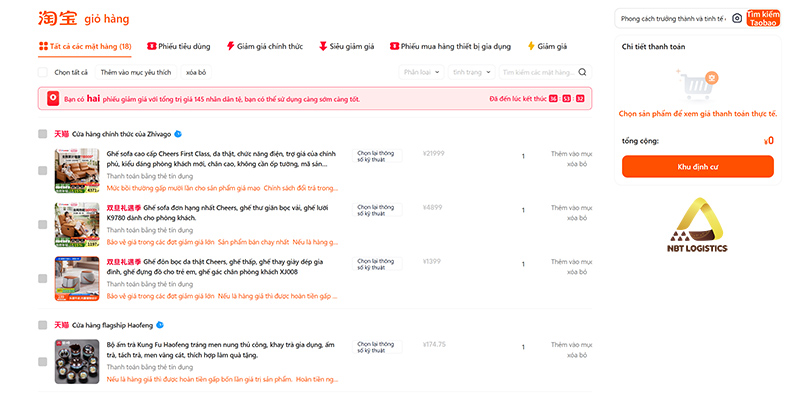Check the 'Chọn tất cả' checkbox
800x401 pixels.
pos(43,72)
